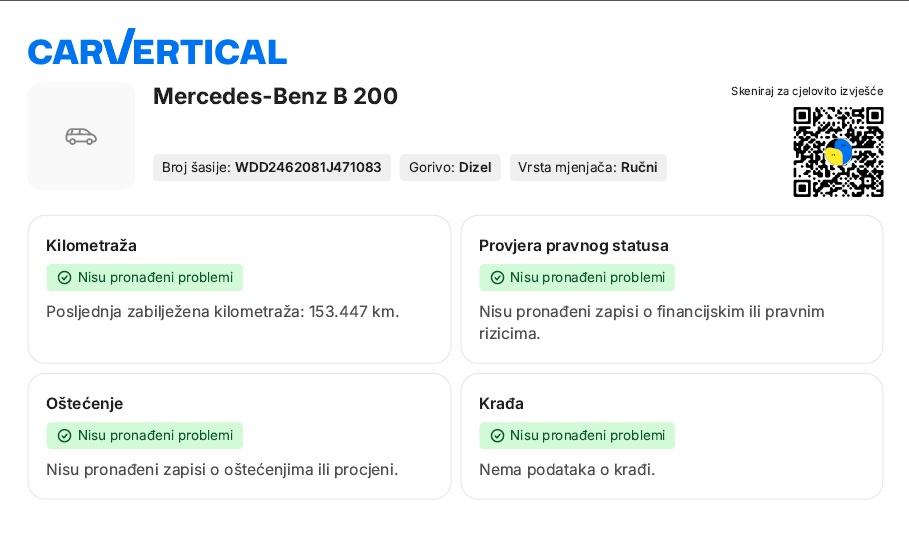Click the Broj šasije VIN tag
This screenshot has height=553, width=909.
coord(271,168)
